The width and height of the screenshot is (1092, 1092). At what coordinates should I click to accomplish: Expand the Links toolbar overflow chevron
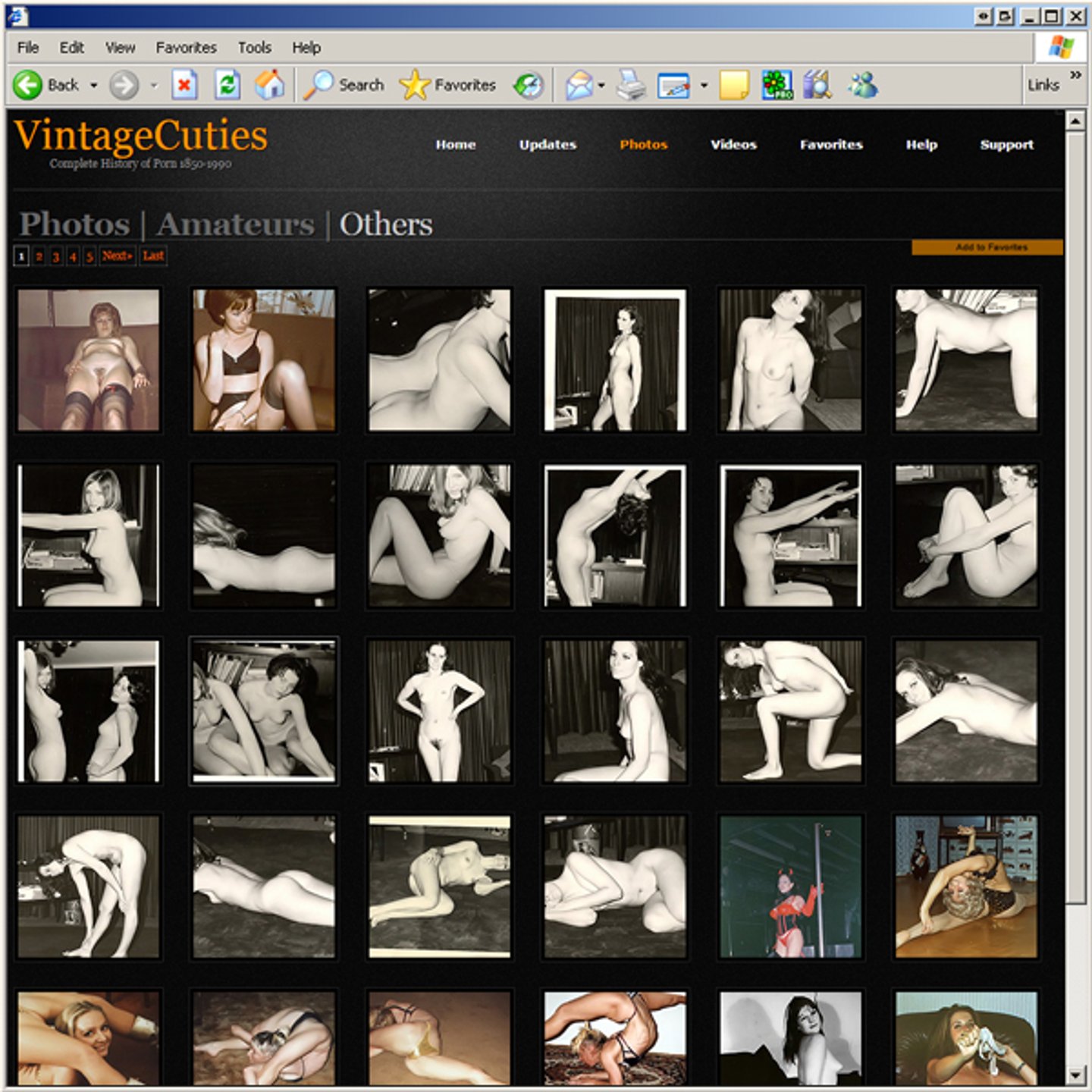[x=1075, y=74]
